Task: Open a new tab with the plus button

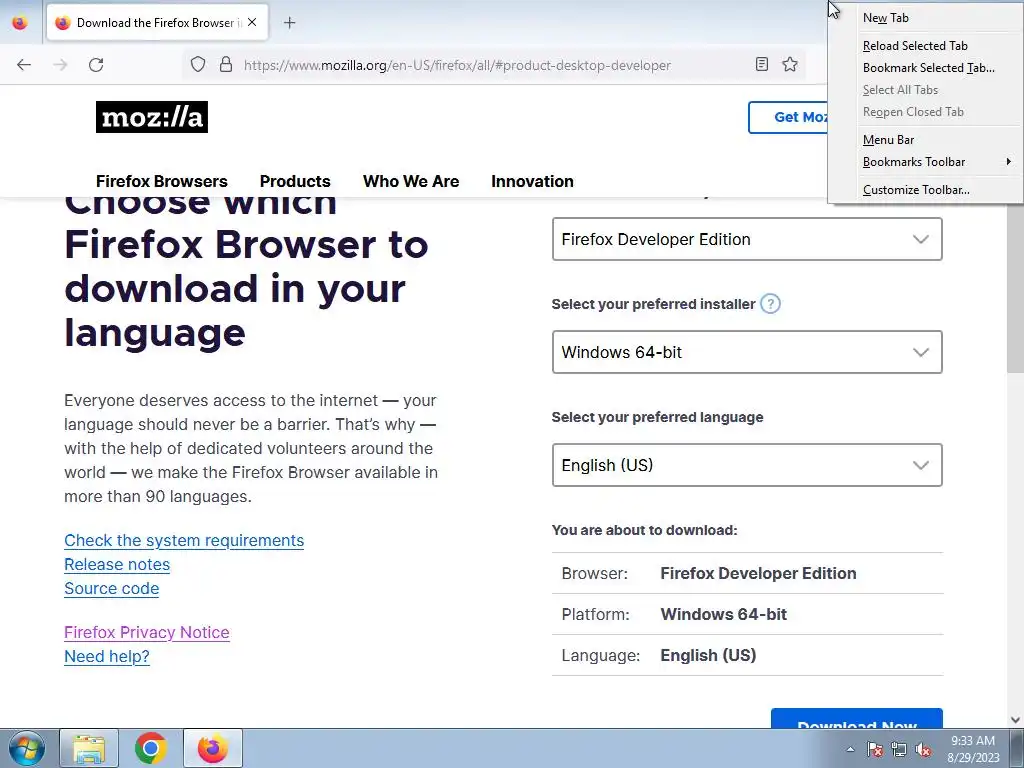Action: pos(289,23)
